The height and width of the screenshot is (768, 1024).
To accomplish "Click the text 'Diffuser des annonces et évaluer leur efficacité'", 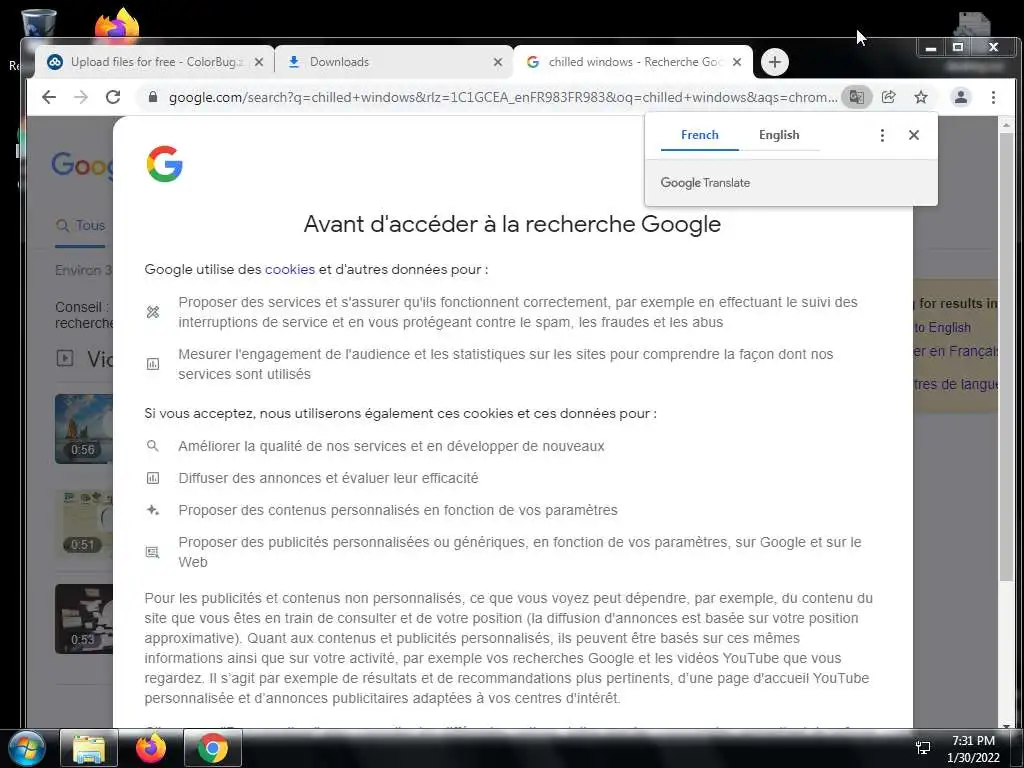I will pyautogui.click(x=328, y=478).
